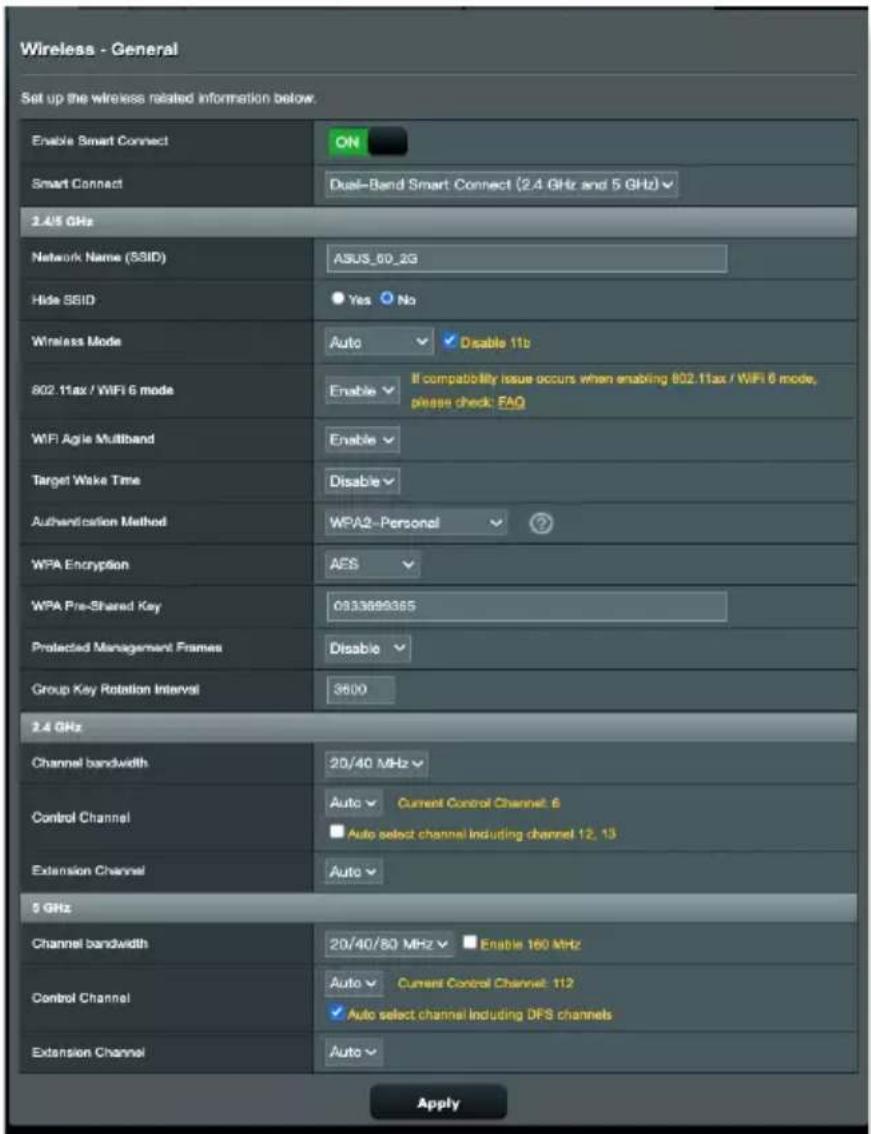Open the Target Wake Time dropdown

(362, 481)
